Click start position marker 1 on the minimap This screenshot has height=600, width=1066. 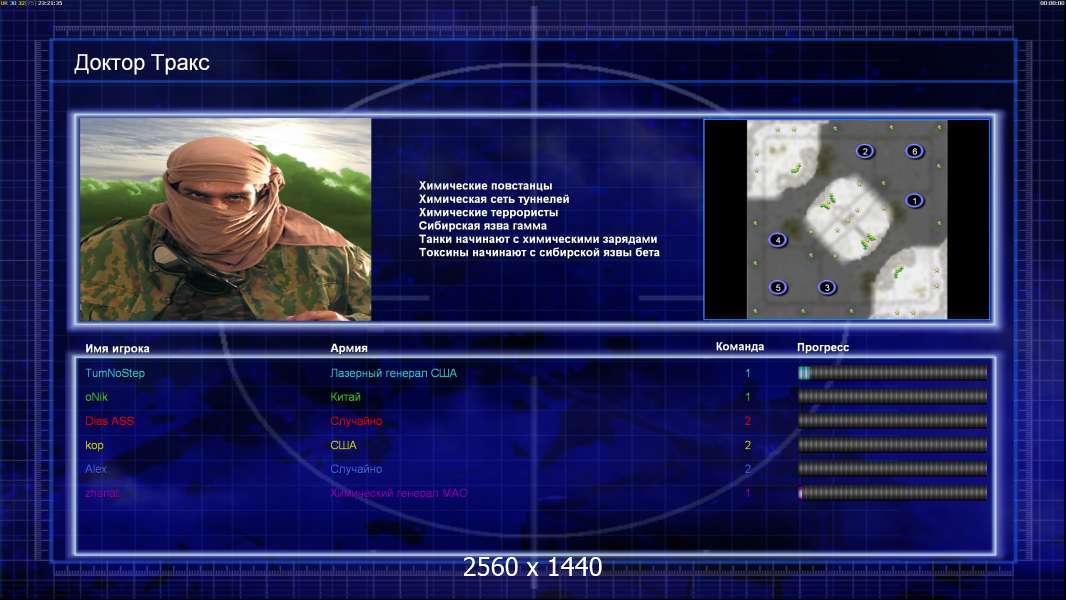tap(914, 200)
